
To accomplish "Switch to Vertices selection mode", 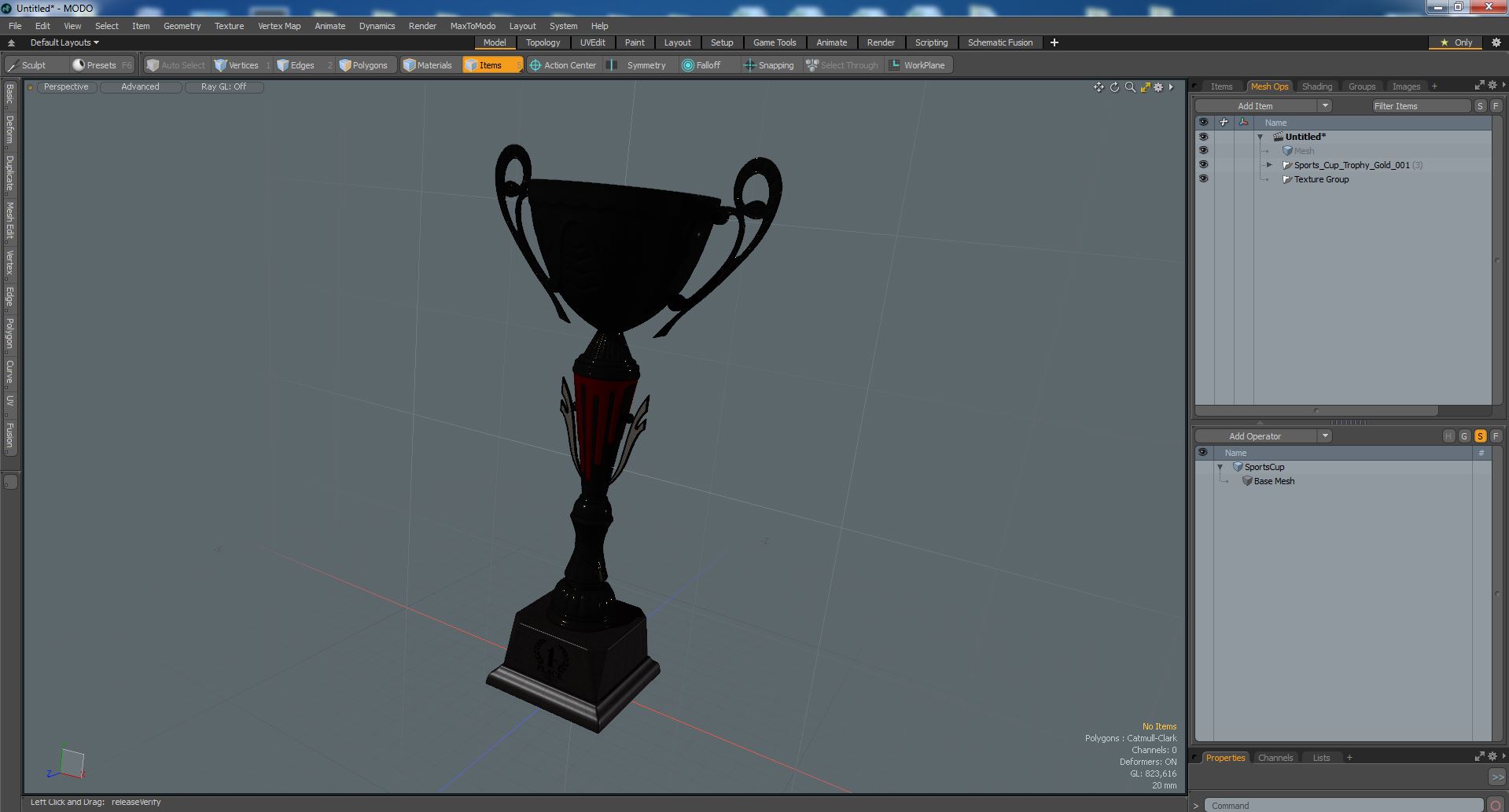I will point(242,65).
